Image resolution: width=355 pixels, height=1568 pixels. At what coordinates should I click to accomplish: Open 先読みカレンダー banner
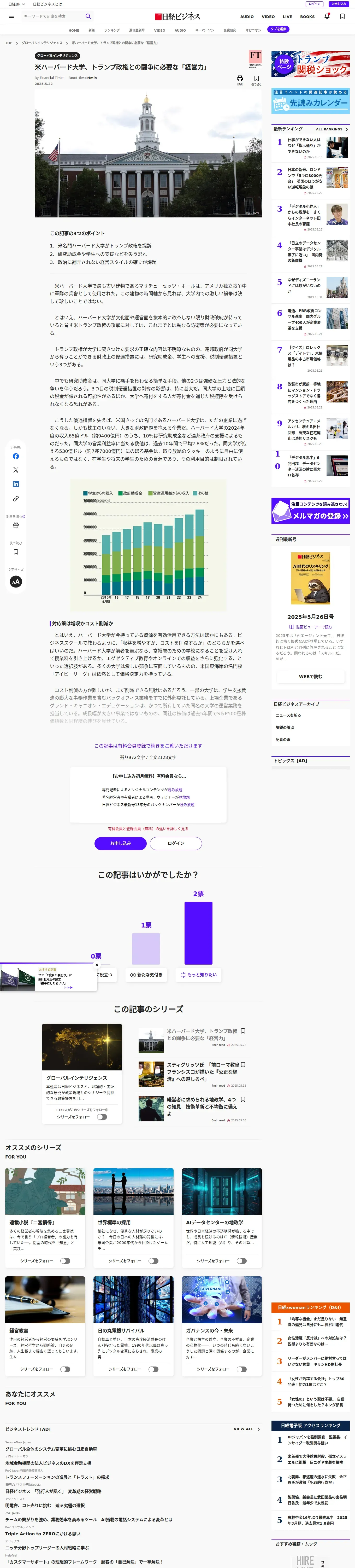coord(310,102)
